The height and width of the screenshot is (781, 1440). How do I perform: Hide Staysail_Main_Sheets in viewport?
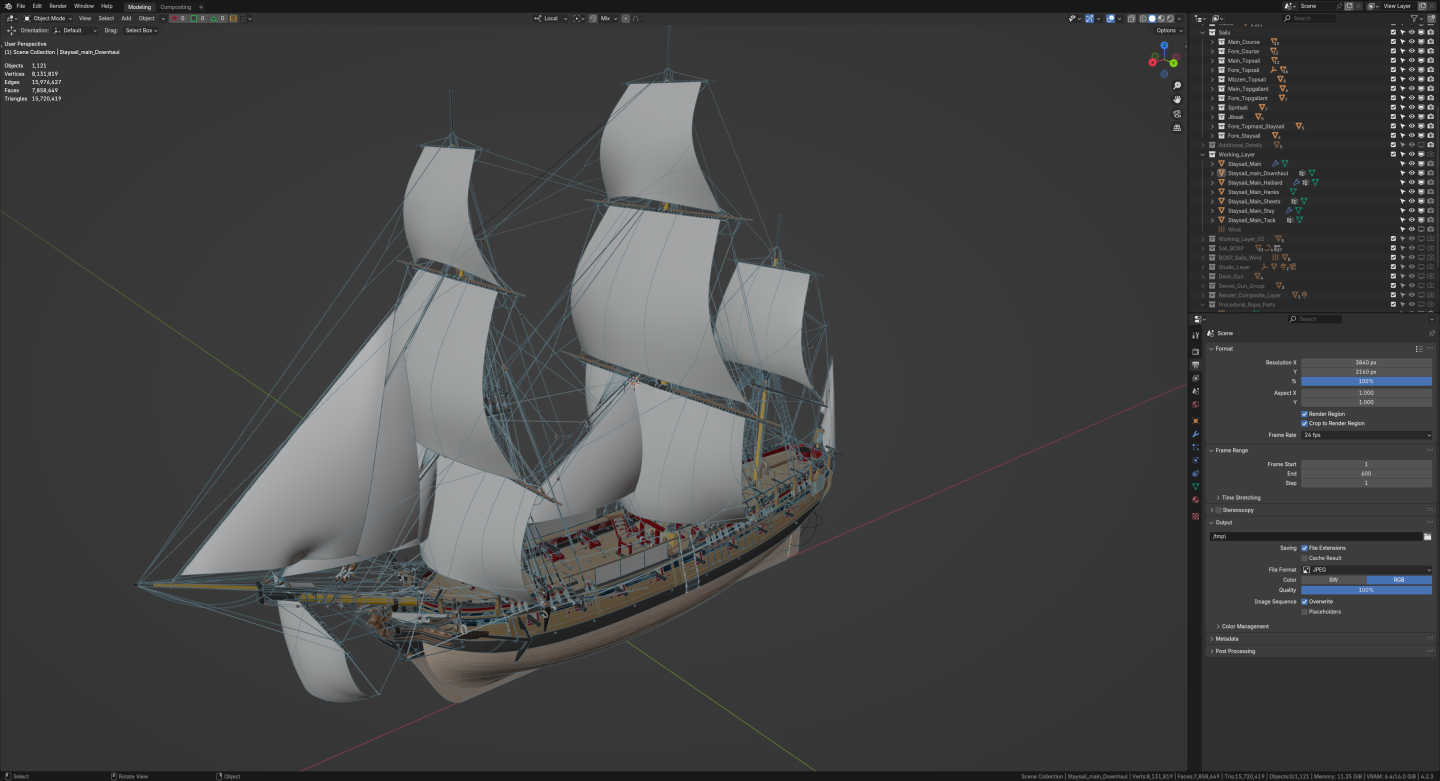coord(1412,201)
